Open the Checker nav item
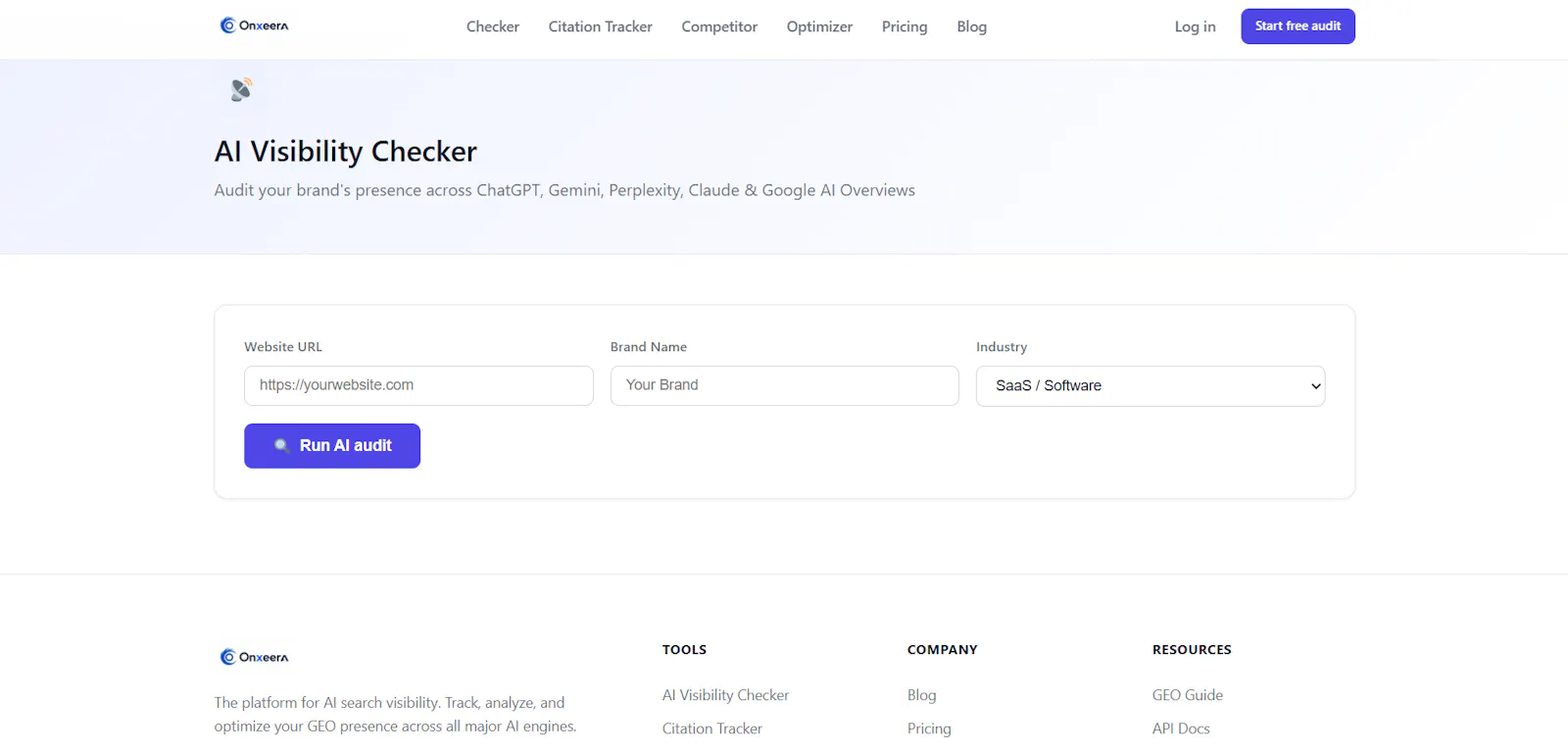Viewport: 1568px width, 753px height. point(493,26)
